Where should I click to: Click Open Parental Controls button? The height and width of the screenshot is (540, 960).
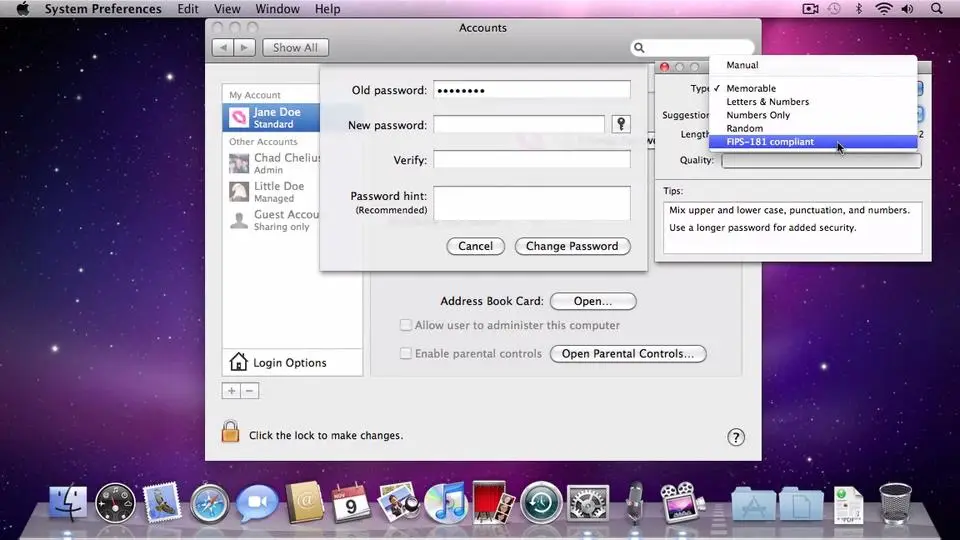628,354
